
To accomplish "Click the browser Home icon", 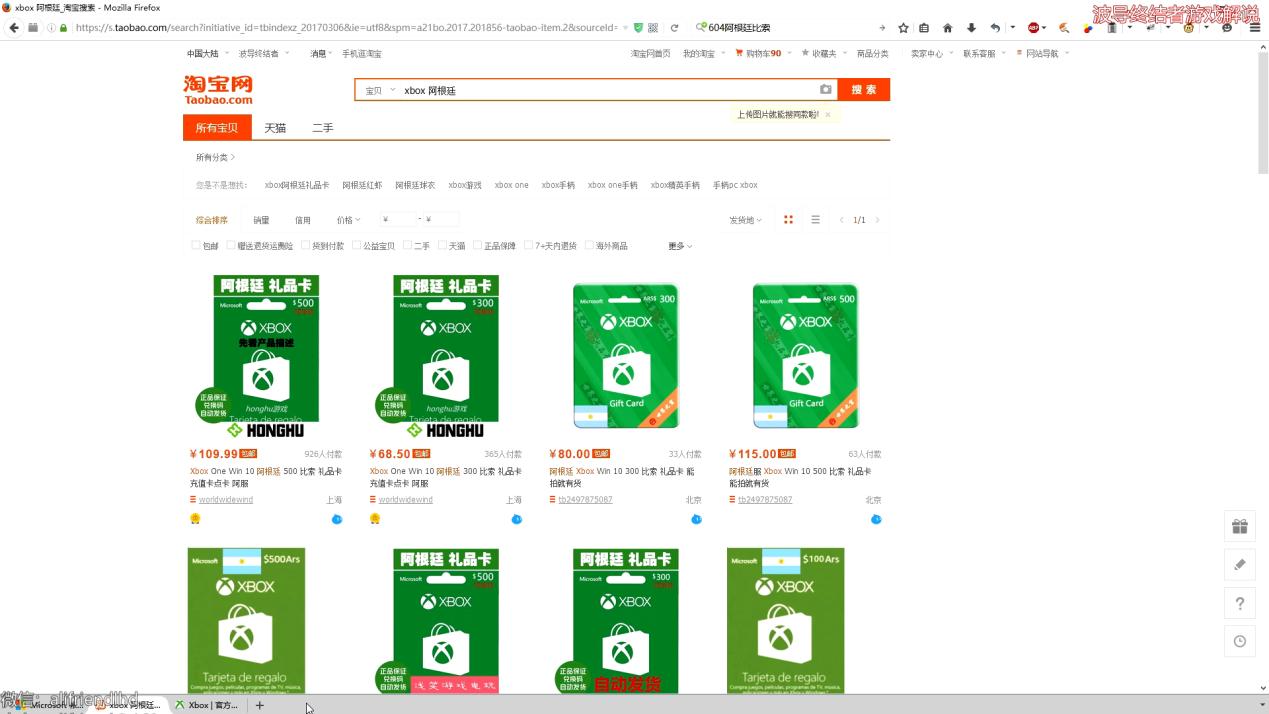I will tap(948, 28).
